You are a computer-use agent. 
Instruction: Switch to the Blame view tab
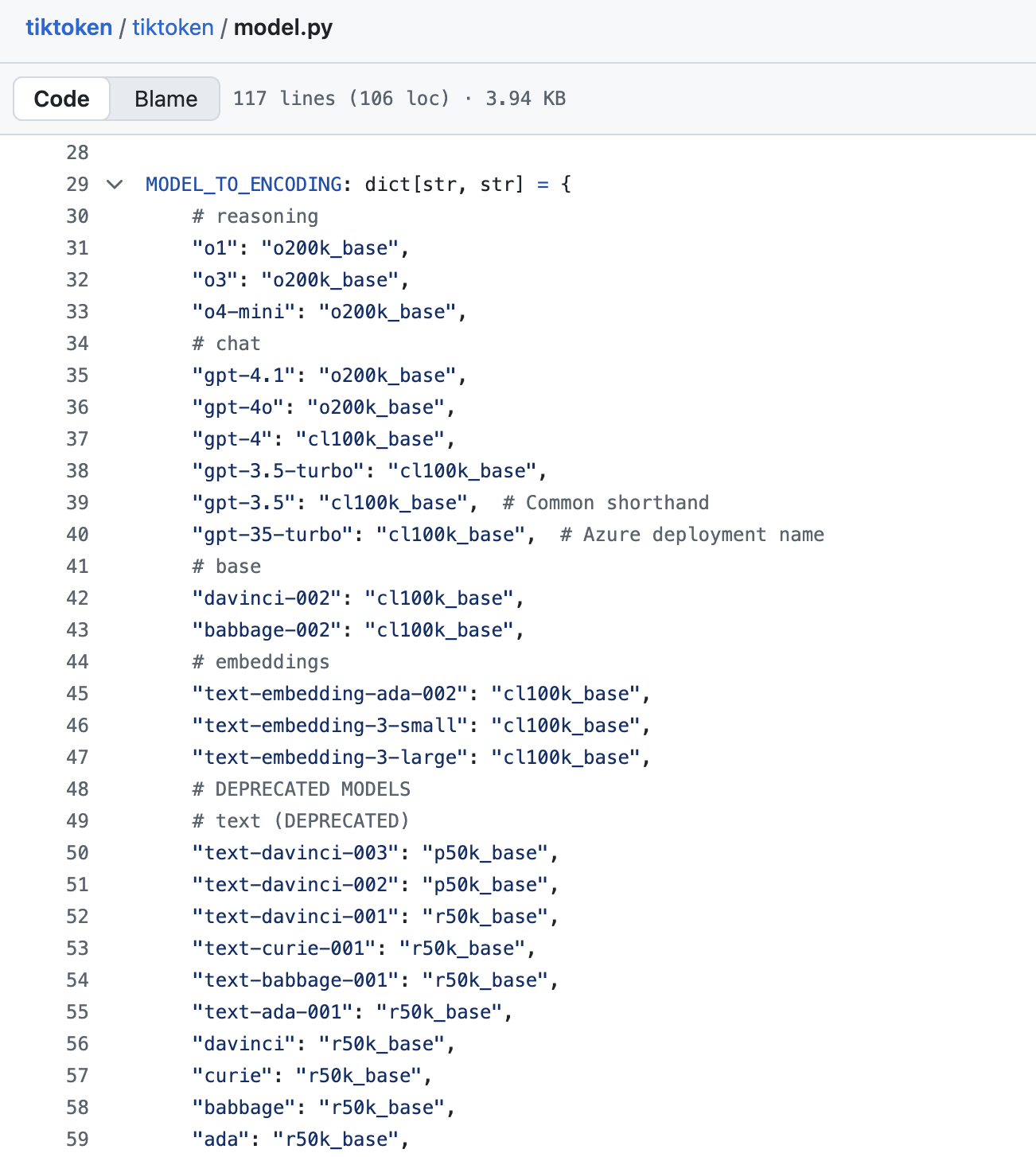point(166,99)
